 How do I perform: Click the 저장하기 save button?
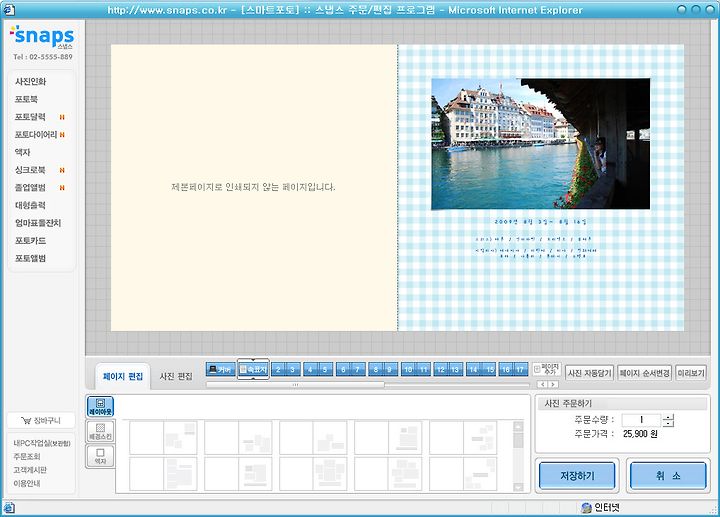click(x=577, y=476)
